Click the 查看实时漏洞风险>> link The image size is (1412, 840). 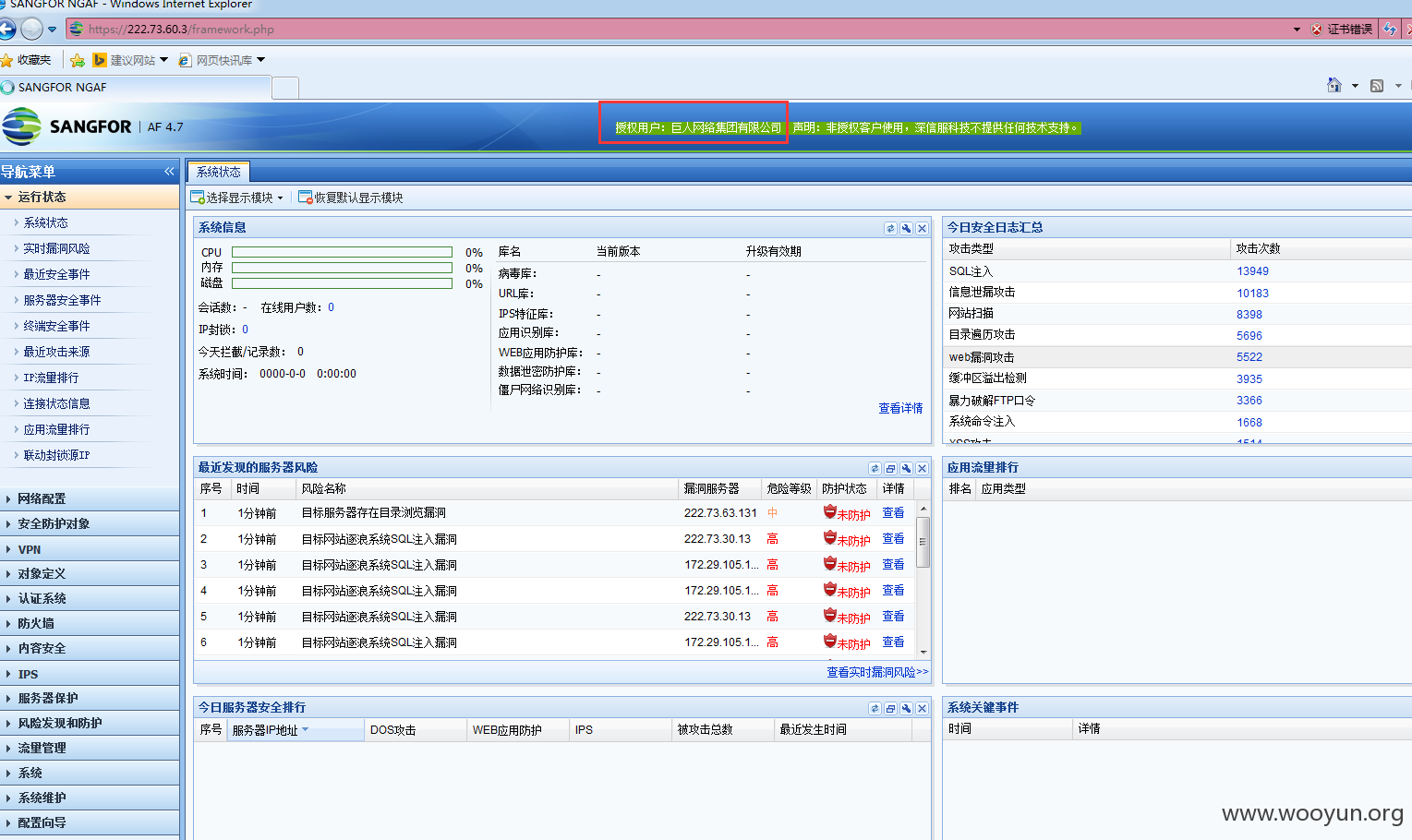coord(877,672)
